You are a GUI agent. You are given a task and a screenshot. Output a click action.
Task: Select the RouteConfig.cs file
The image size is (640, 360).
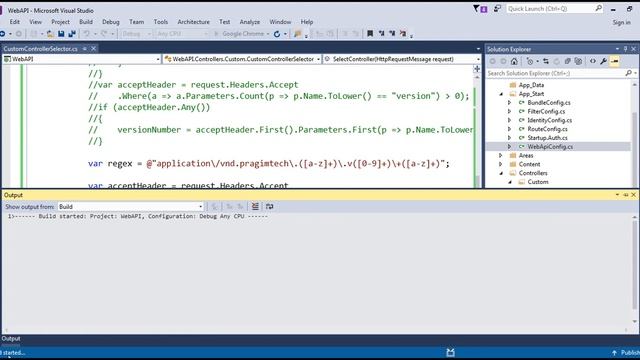(547, 129)
